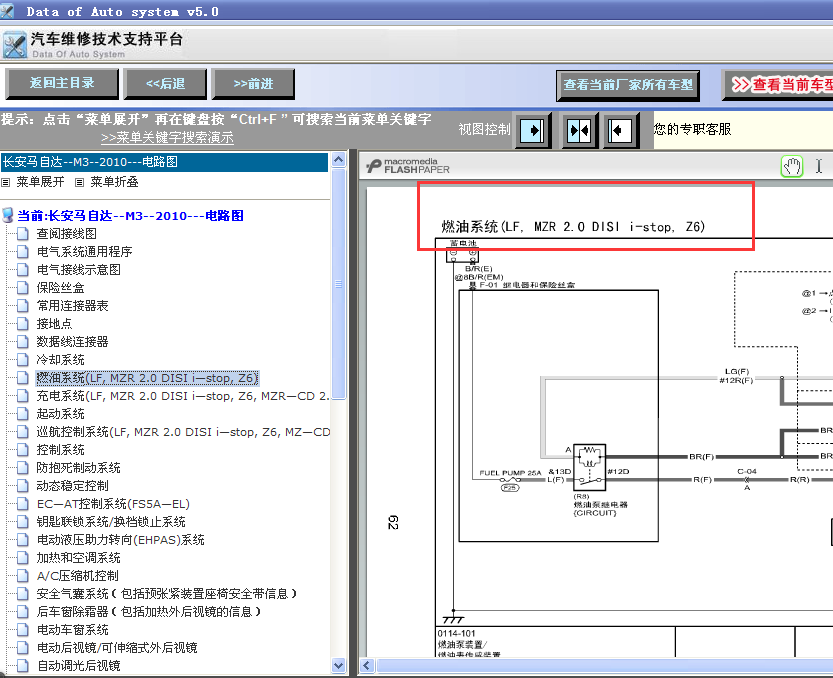
Task: Open A/C压缩机控制 tree item
Action: tap(78, 576)
